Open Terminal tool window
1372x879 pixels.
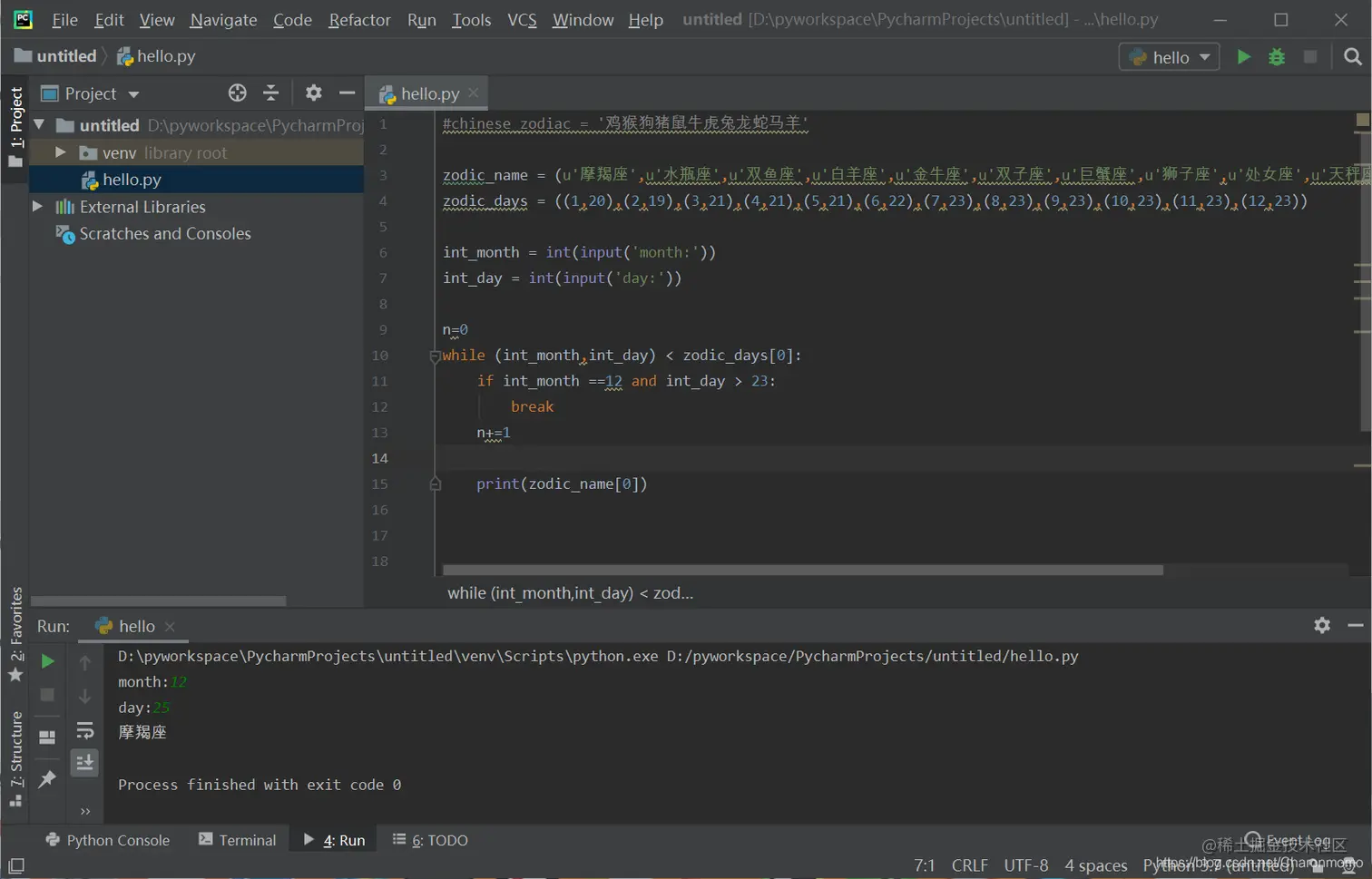click(238, 840)
